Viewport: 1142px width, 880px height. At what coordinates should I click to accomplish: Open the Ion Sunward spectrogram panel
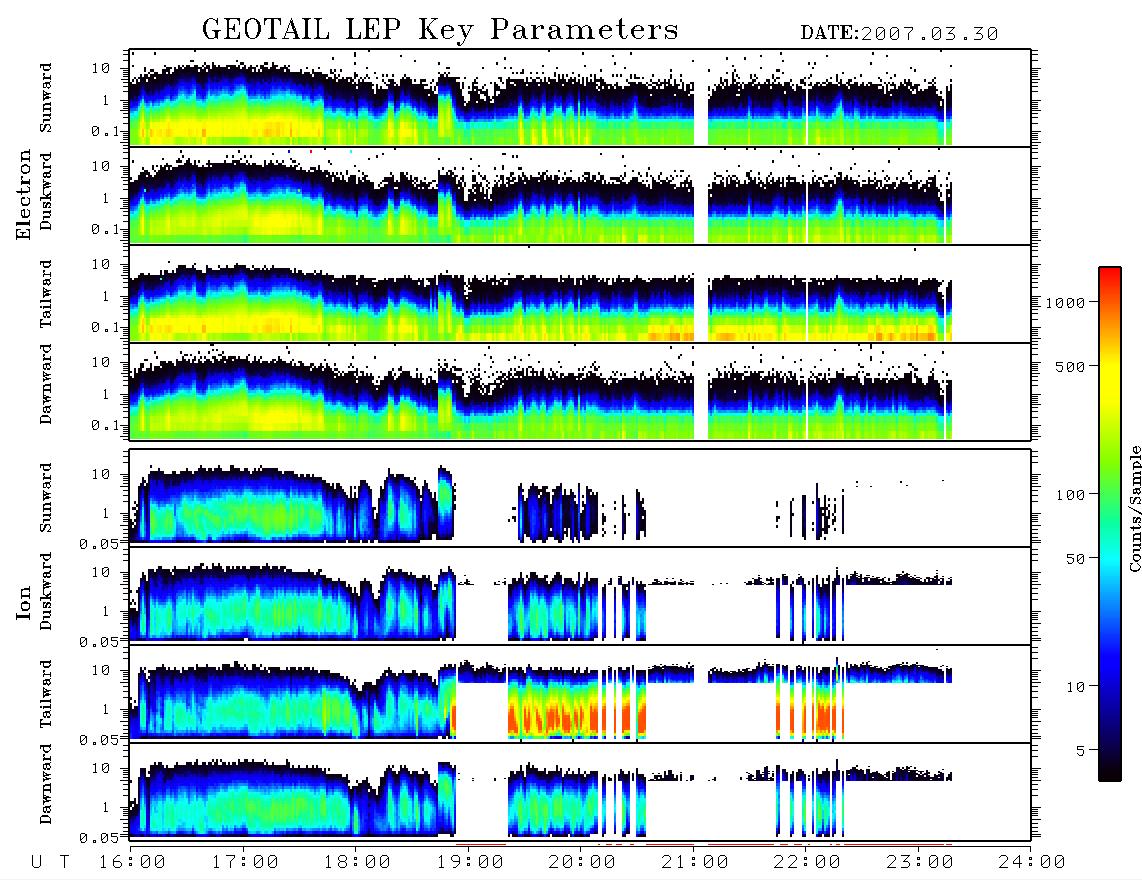pyautogui.click(x=580, y=498)
